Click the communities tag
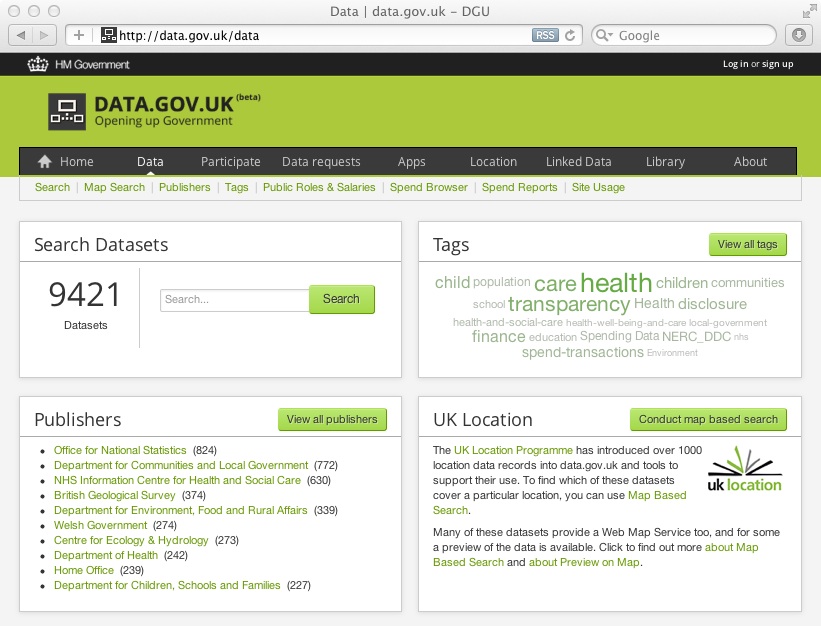The width and height of the screenshot is (821, 626). click(x=748, y=283)
